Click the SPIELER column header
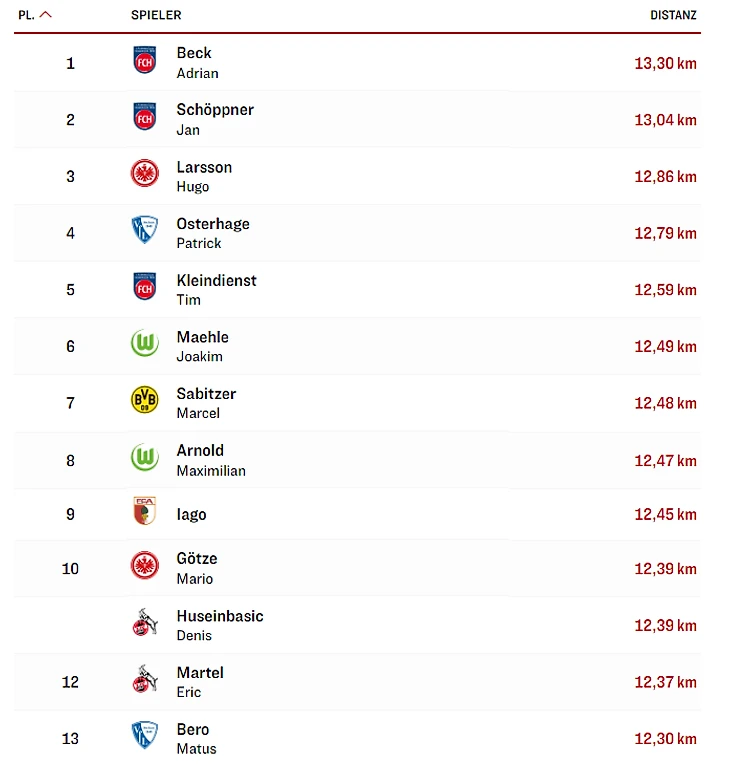This screenshot has width=730, height=764. point(156,15)
